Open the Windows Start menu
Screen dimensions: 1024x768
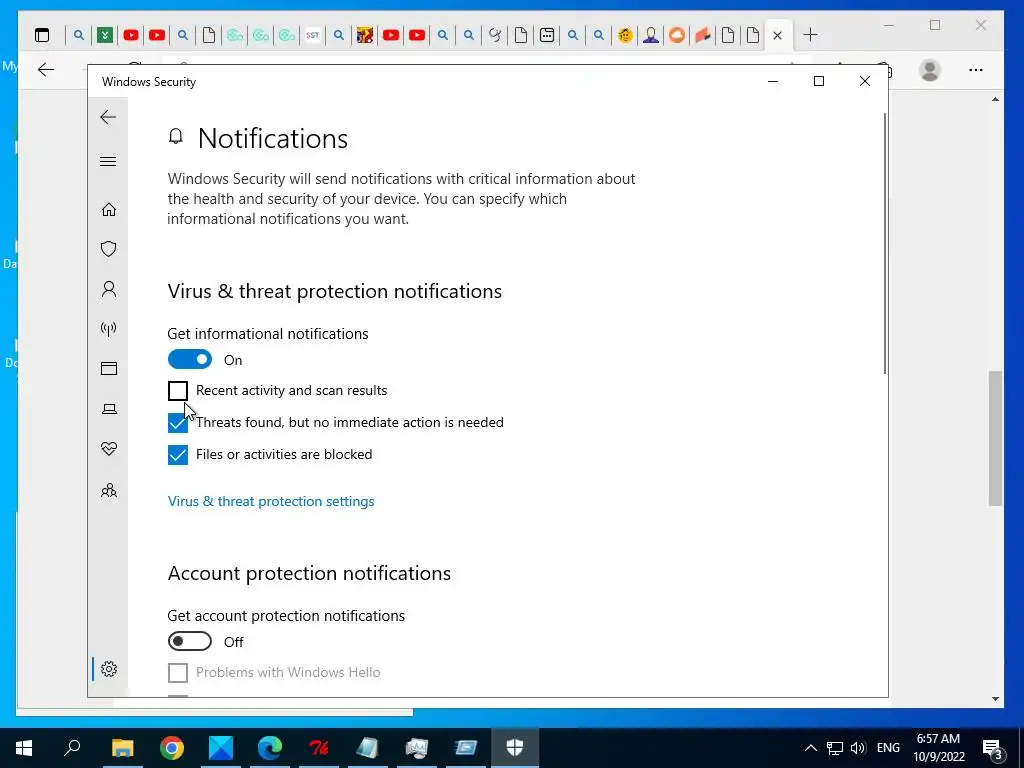[24, 748]
